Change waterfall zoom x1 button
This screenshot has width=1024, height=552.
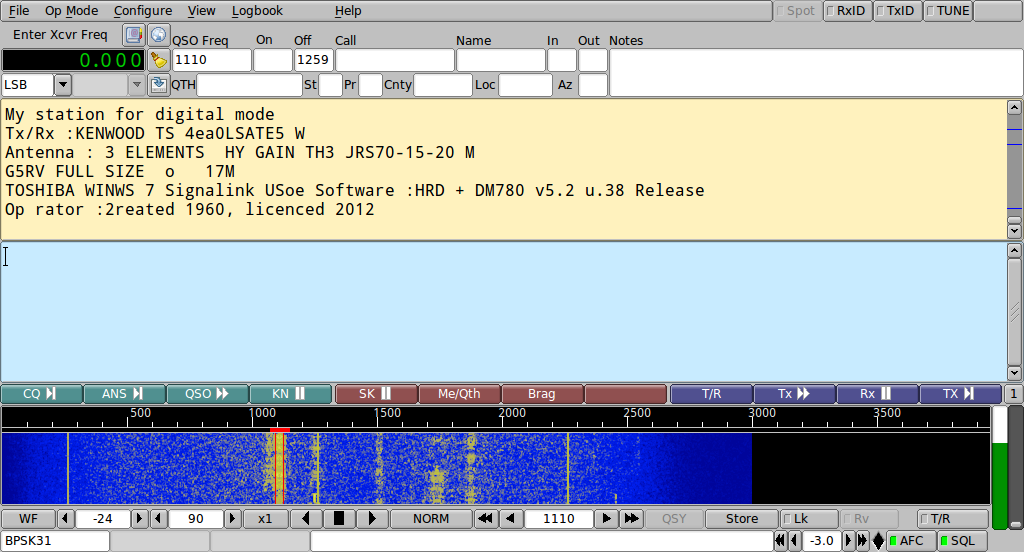(x=265, y=519)
